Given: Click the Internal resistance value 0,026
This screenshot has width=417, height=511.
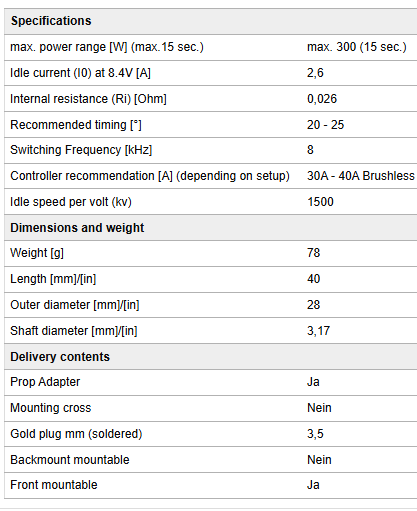Looking at the screenshot, I should click(322, 99).
